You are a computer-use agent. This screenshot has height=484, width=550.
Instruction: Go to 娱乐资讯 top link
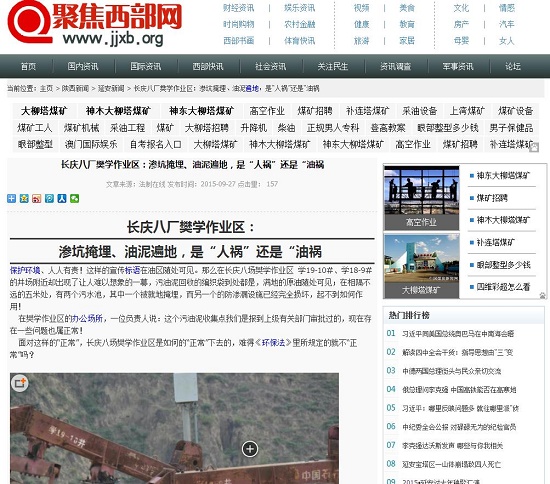(x=300, y=8)
